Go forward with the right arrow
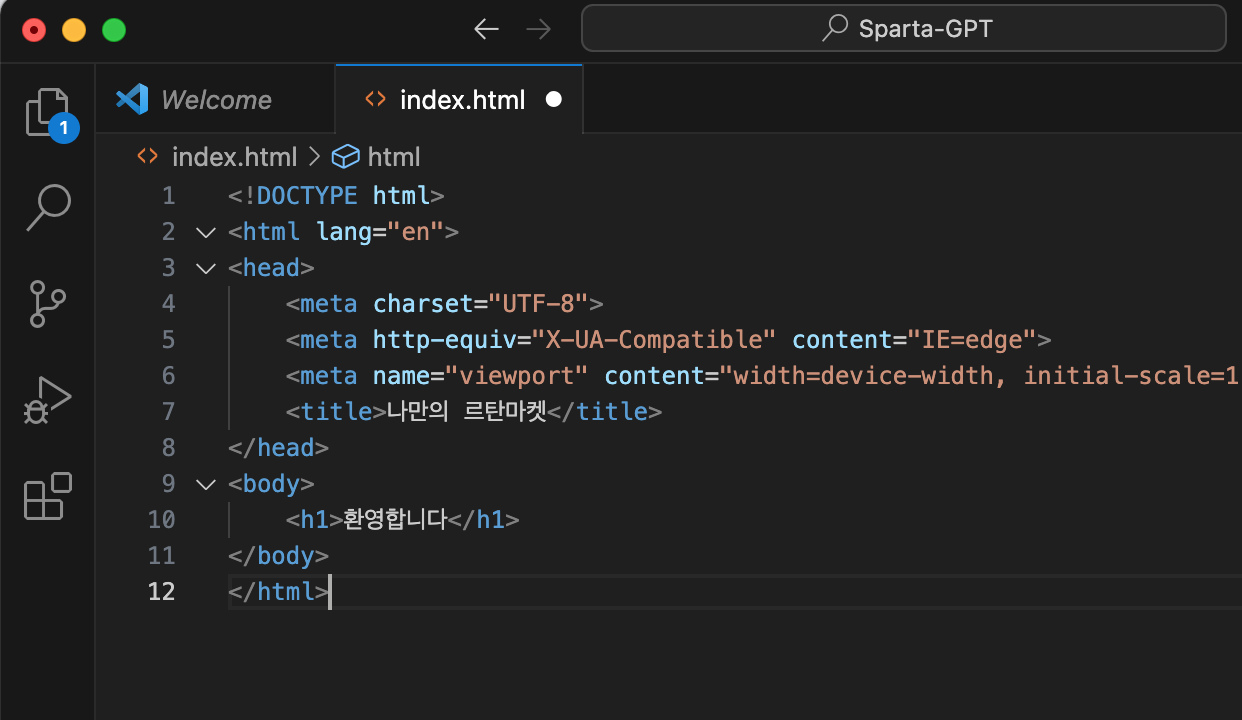 pyautogui.click(x=538, y=29)
